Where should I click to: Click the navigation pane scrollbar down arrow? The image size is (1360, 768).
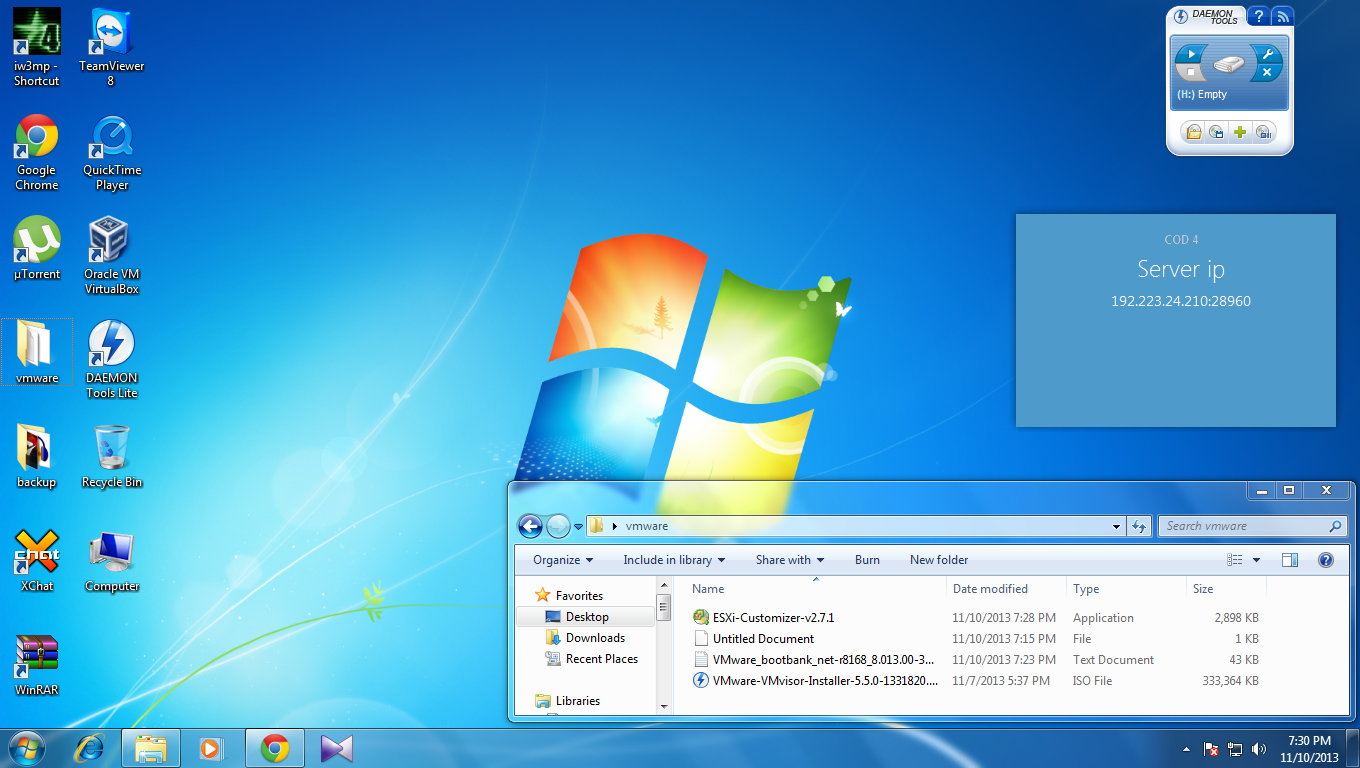(663, 707)
